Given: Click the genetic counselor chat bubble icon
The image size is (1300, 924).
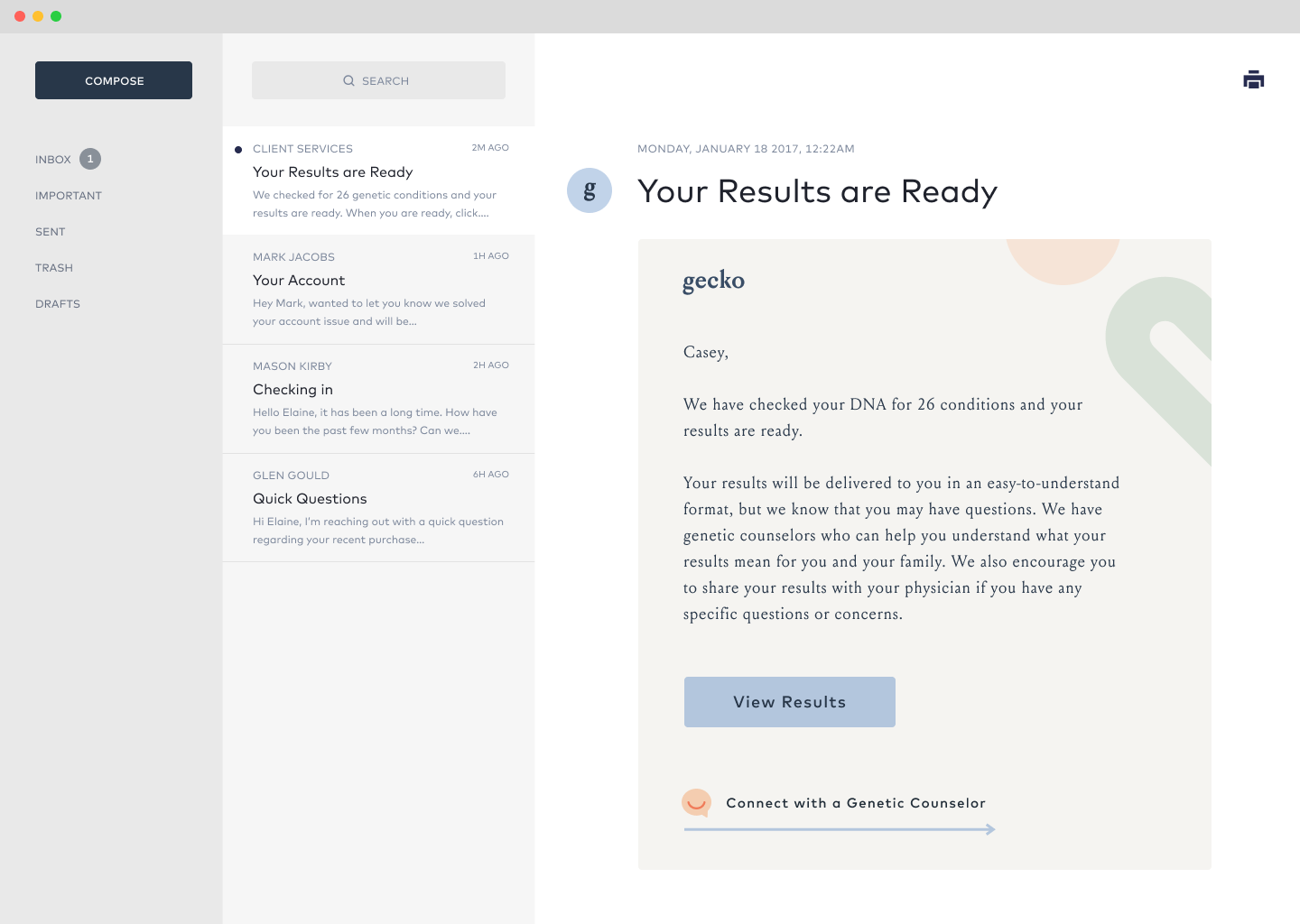Looking at the screenshot, I should coord(696,802).
